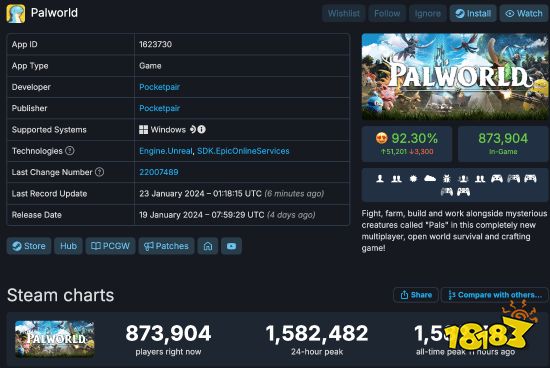The image size is (550, 368).
Task: Click the Steam Cloud icon
Action: 430,179
